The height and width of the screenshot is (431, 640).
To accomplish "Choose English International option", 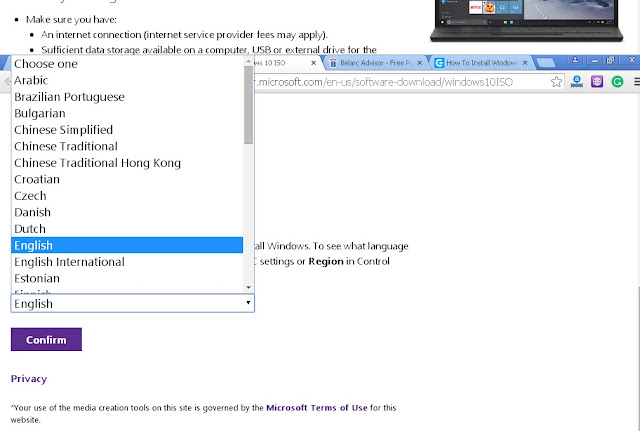I will coord(127,262).
